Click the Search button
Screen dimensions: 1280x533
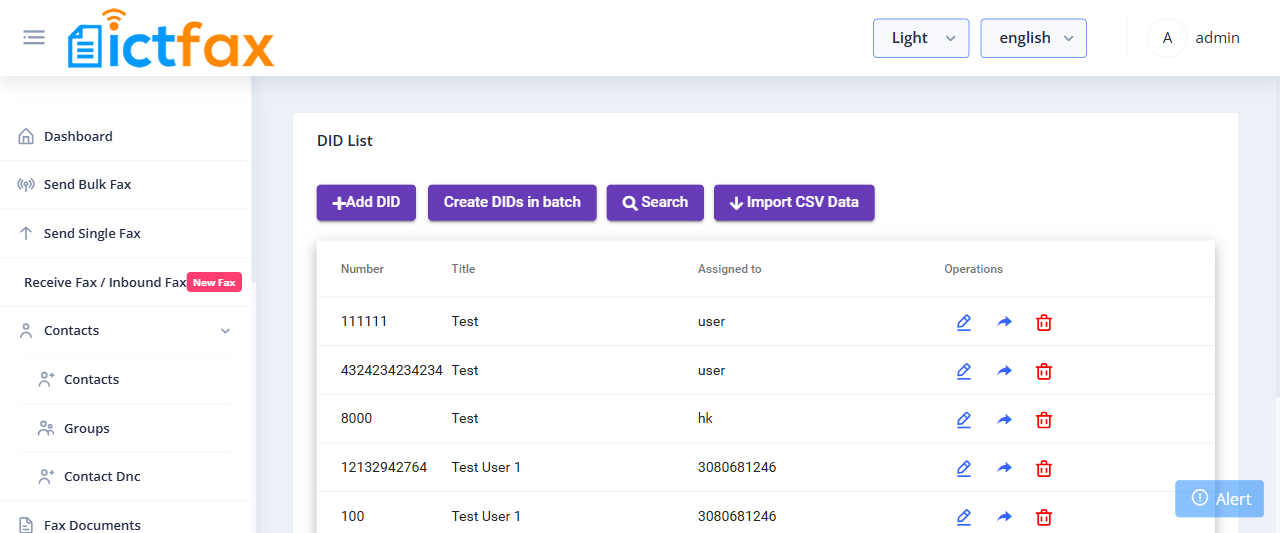655,202
